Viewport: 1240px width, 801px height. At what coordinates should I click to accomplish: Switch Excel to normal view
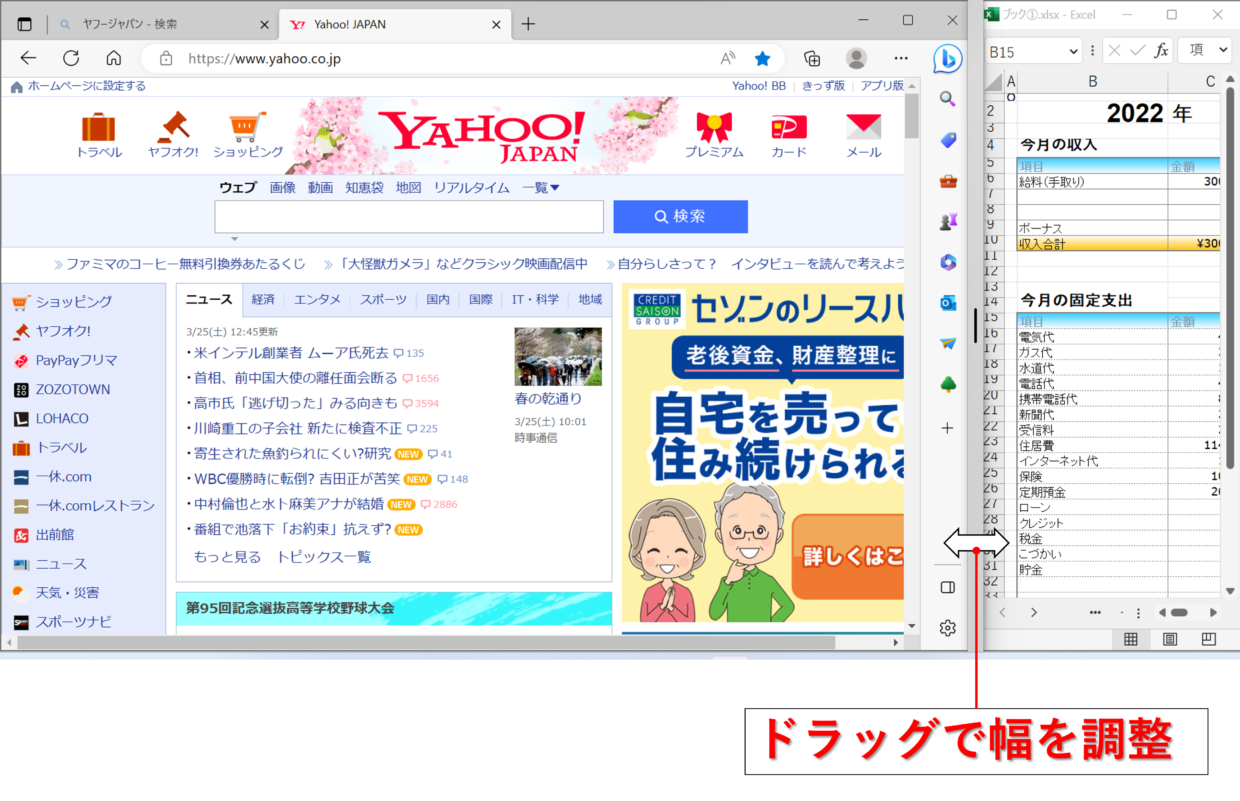1131,639
